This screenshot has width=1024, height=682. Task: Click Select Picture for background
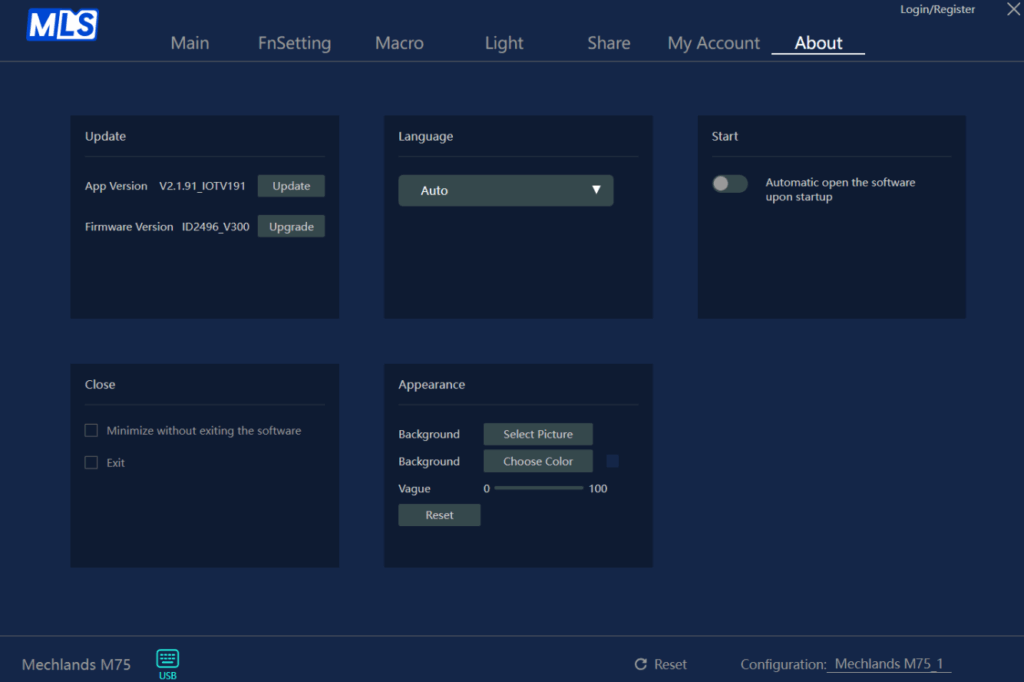click(x=538, y=434)
